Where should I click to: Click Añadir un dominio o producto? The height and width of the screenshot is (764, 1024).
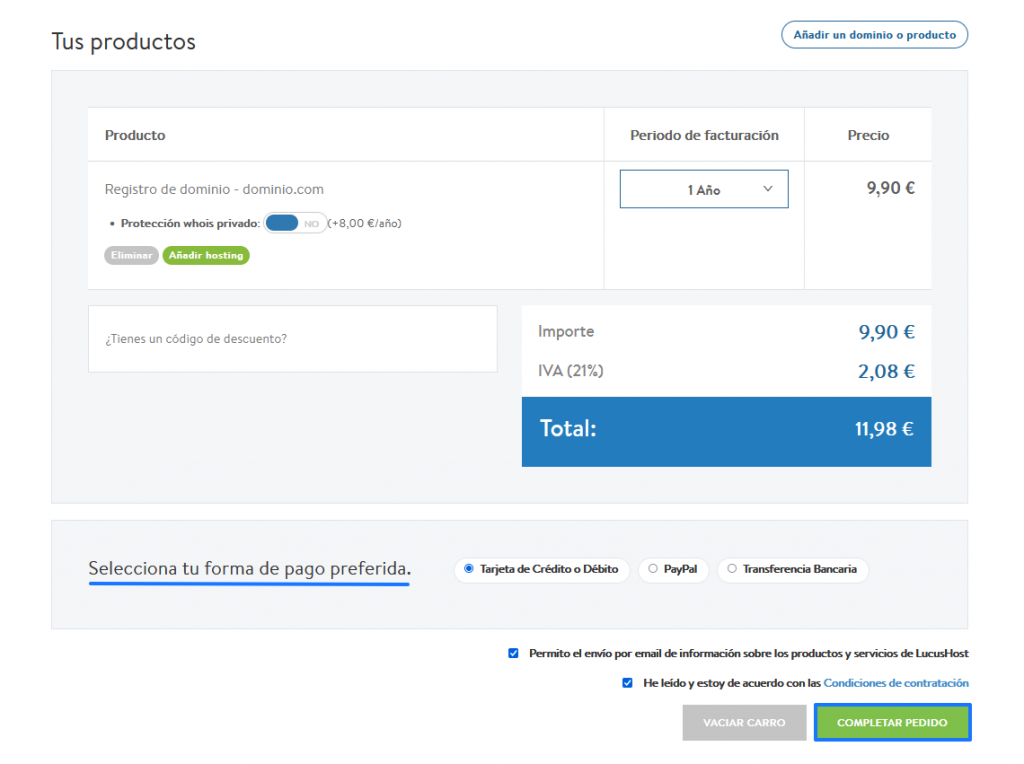(874, 34)
